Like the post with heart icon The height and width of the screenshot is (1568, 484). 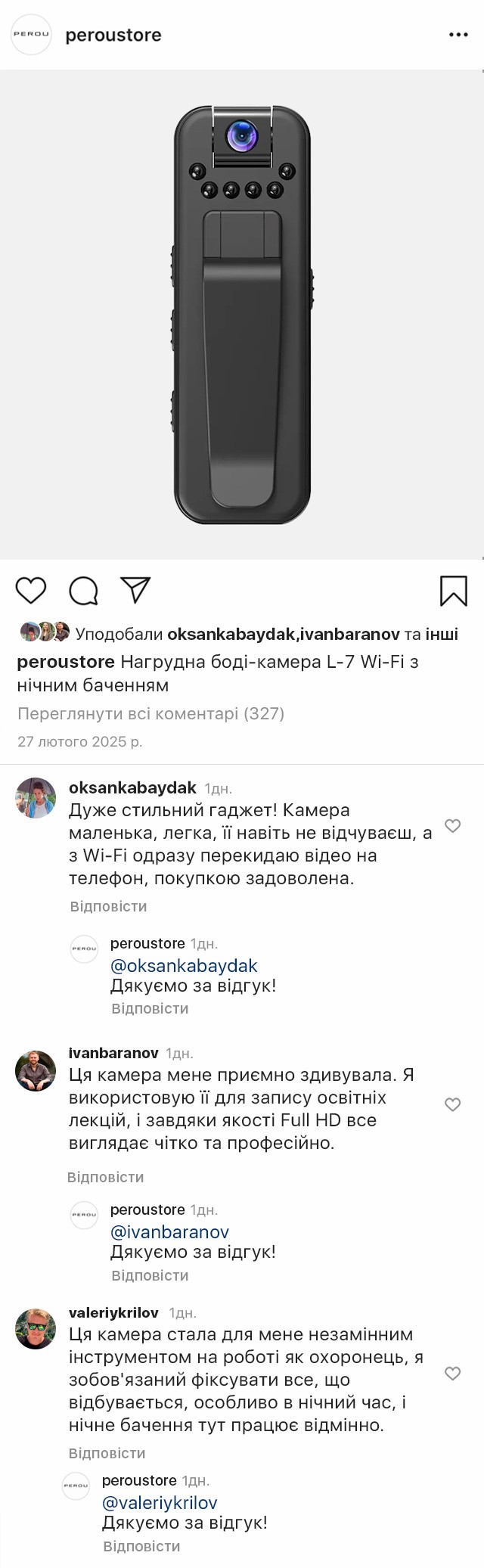point(31,590)
